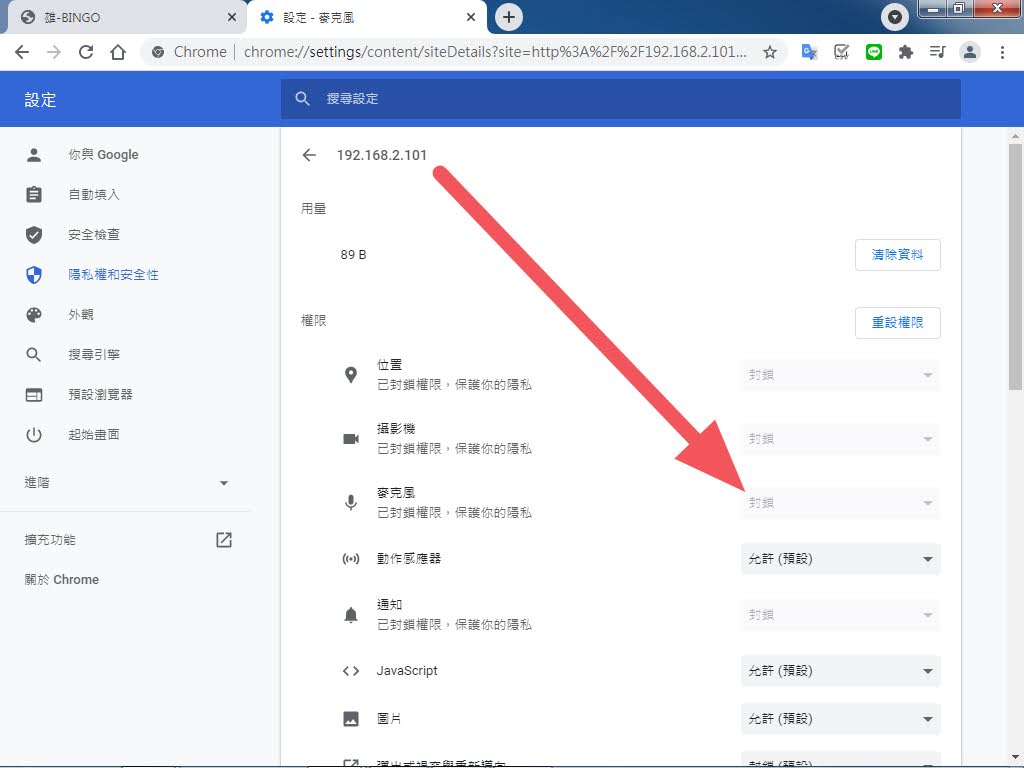
Task: Click the 重設權限 button
Action: (x=897, y=322)
